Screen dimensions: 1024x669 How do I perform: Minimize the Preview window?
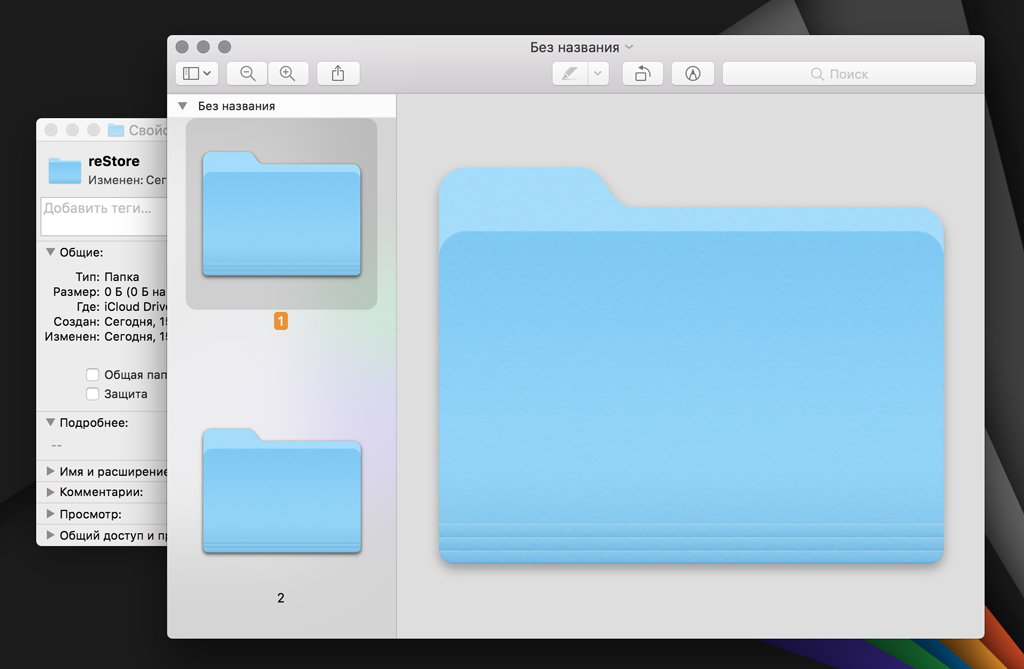coord(203,47)
